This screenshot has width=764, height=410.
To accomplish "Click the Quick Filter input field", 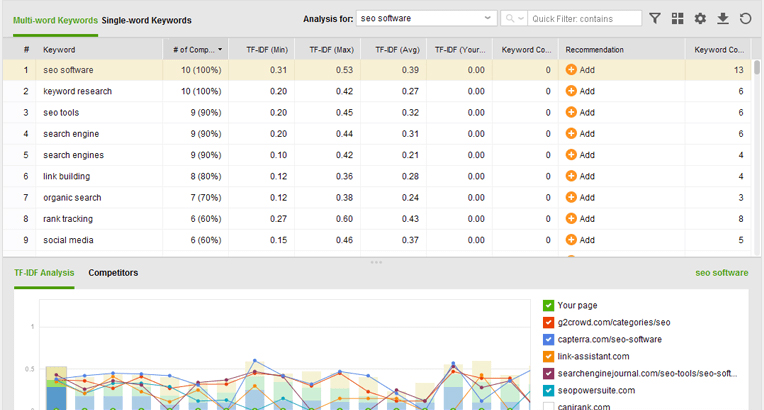I will tap(585, 18).
